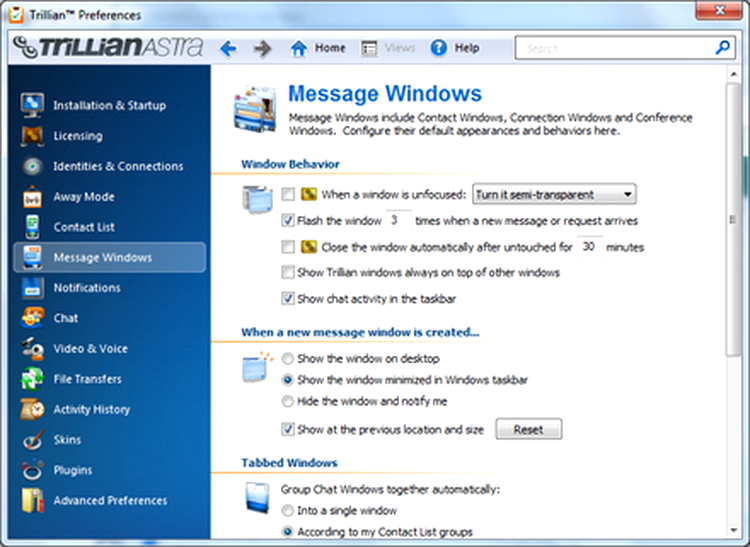
Task: Select 'According to my Contact List groups'
Action: 287,532
